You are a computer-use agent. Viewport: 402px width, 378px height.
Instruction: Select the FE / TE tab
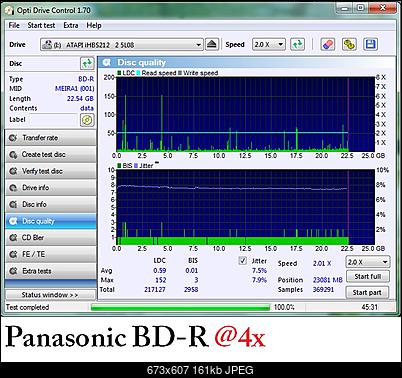point(51,254)
